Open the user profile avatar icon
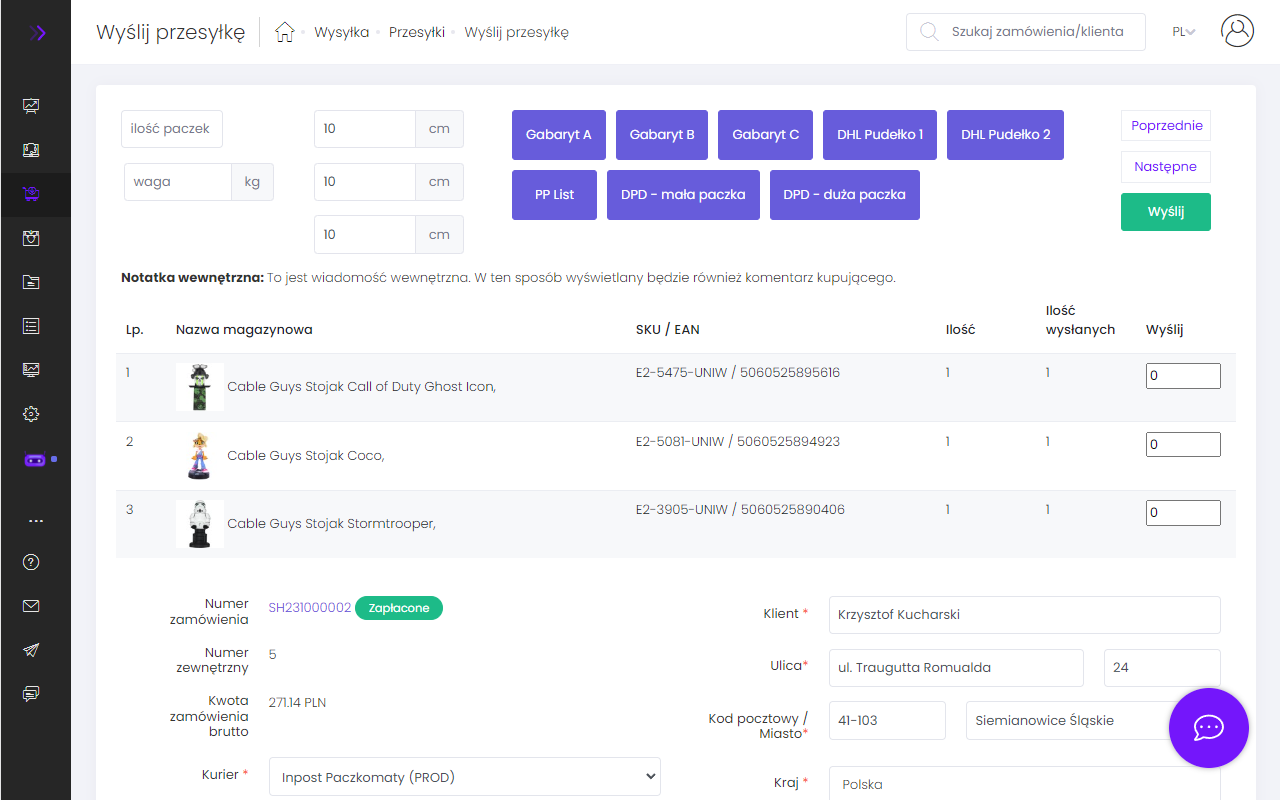Image resolution: width=1280 pixels, height=800 pixels. click(1237, 31)
